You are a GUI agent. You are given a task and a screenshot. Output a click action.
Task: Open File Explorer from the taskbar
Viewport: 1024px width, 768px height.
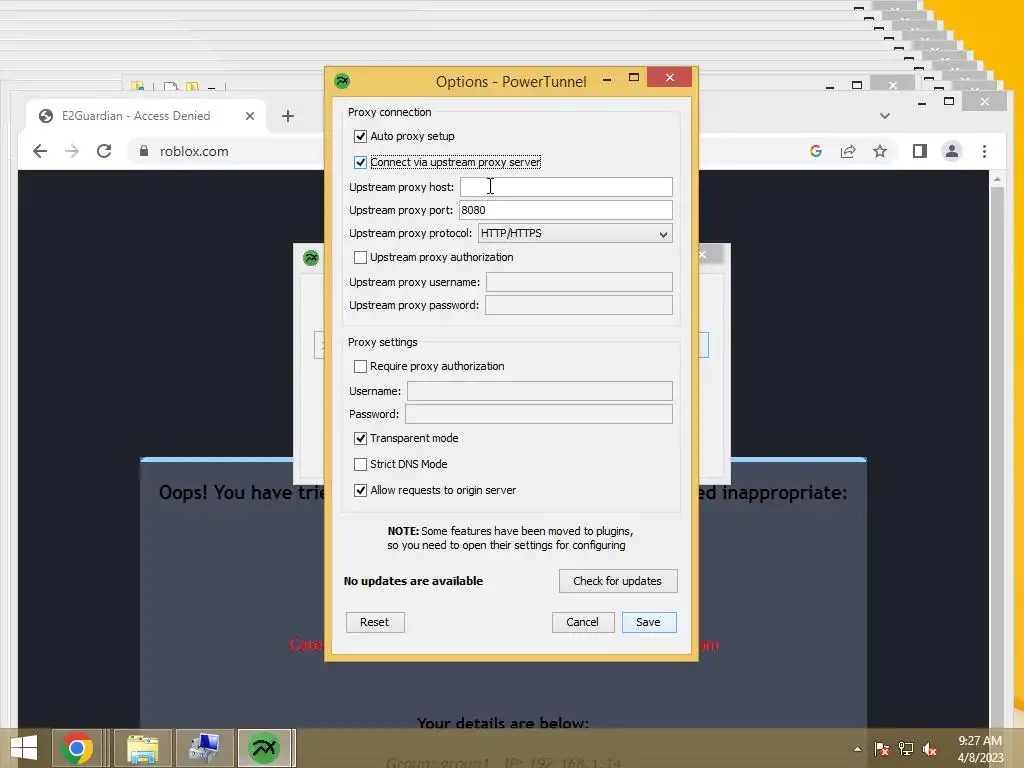(x=143, y=748)
